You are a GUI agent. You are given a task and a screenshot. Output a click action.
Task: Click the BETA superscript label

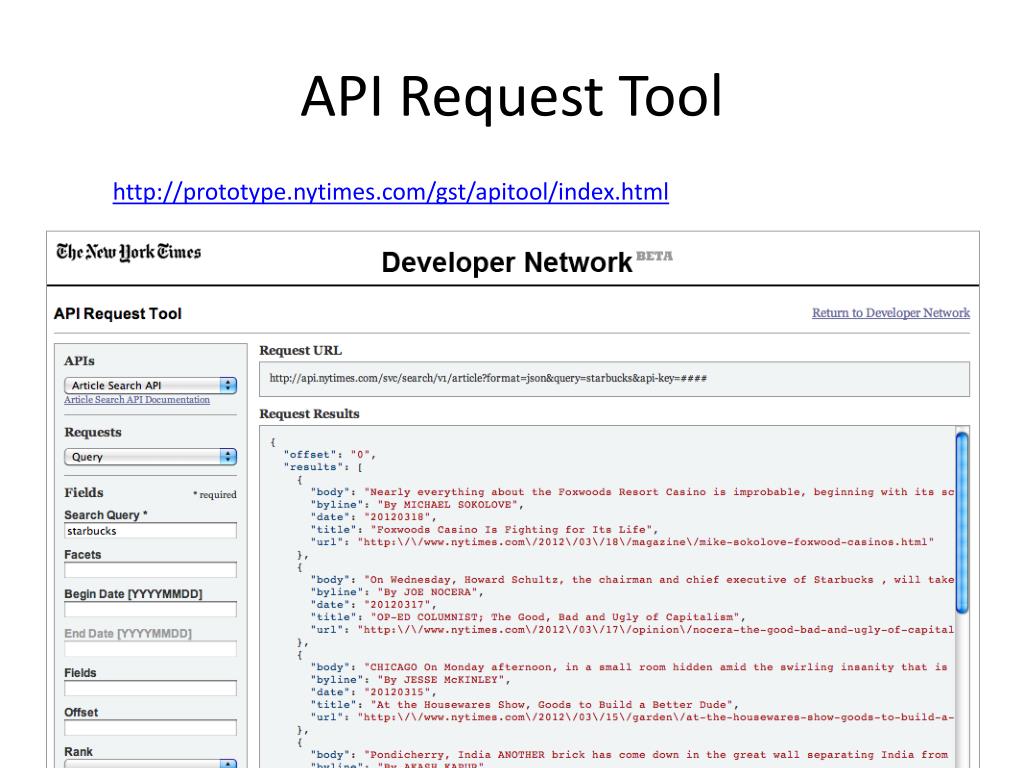pyautogui.click(x=654, y=256)
